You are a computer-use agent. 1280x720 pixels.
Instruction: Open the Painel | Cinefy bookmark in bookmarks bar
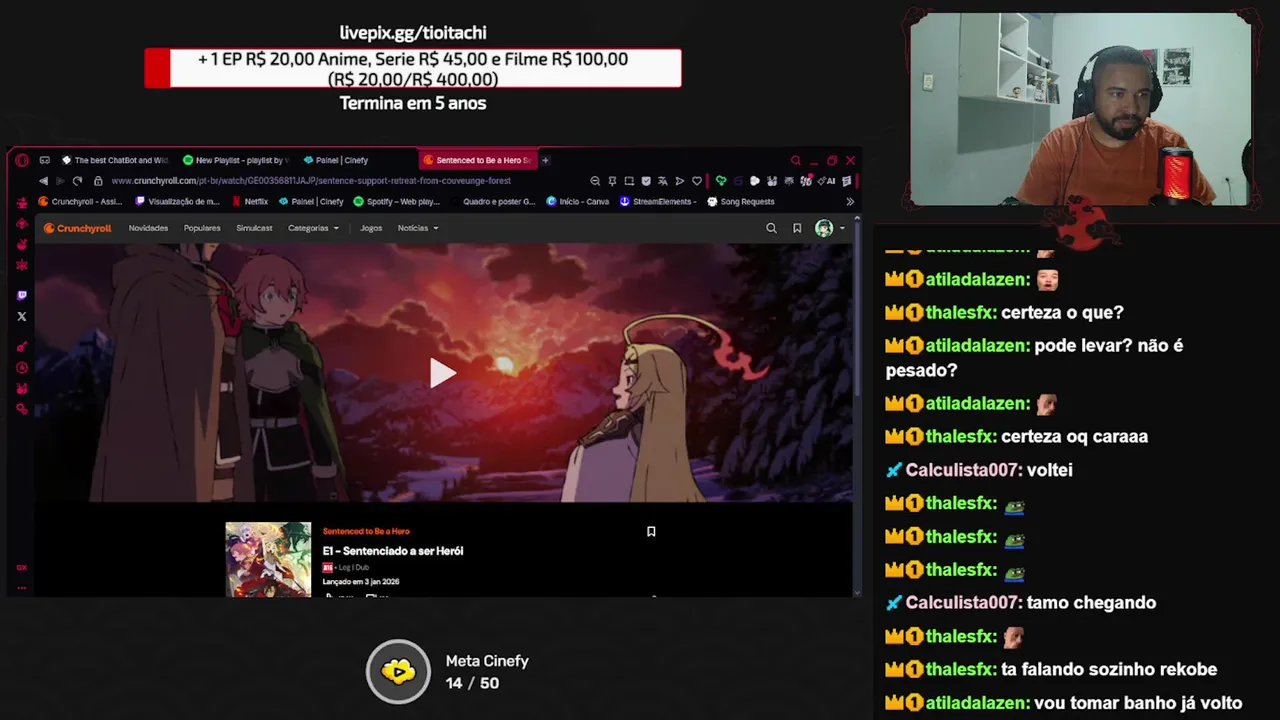tap(311, 202)
